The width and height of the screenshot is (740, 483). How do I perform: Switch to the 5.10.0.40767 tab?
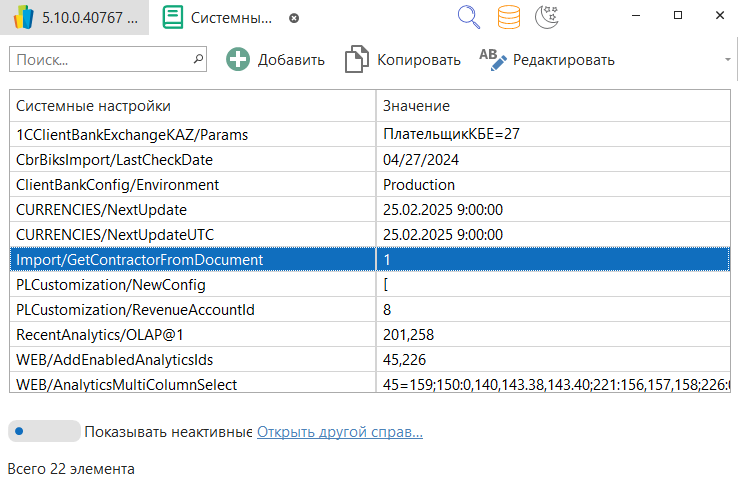[x=75, y=18]
